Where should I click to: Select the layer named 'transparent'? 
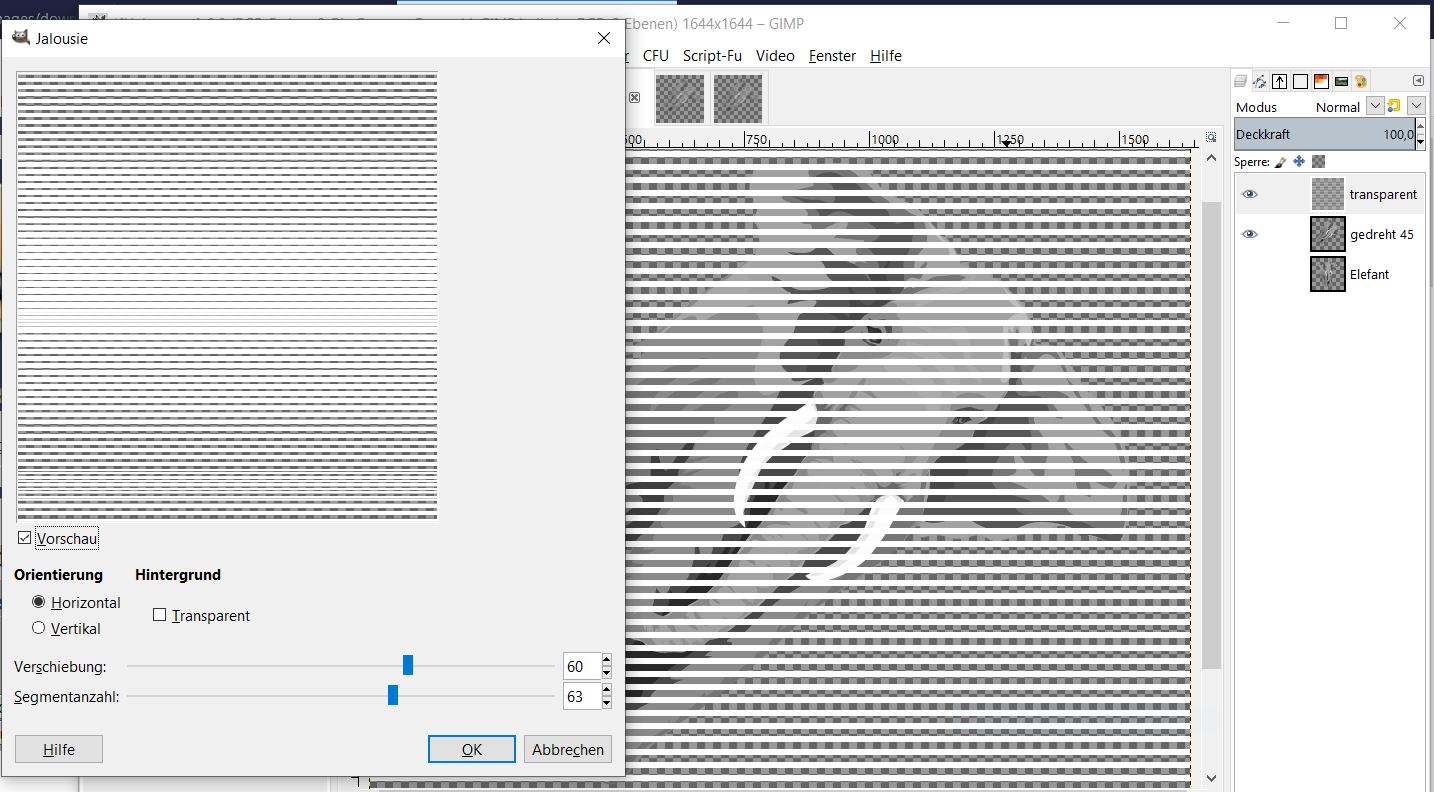click(1383, 195)
